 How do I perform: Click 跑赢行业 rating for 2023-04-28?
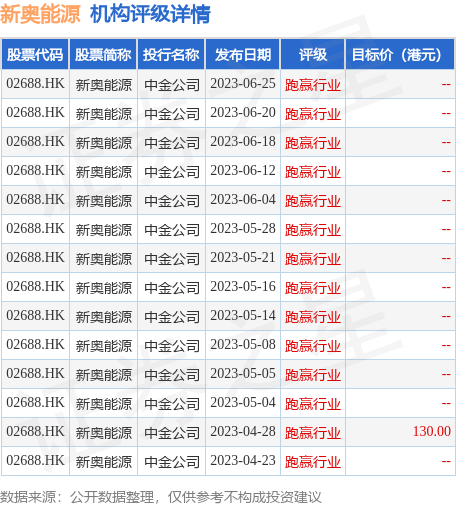click(313, 433)
